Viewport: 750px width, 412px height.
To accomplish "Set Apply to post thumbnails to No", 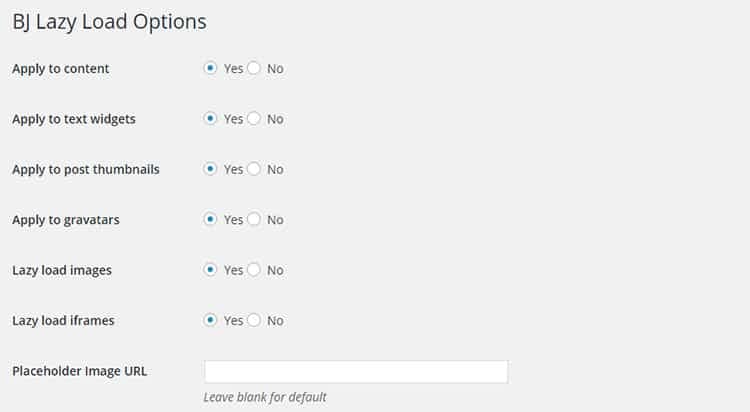I will tap(253, 169).
